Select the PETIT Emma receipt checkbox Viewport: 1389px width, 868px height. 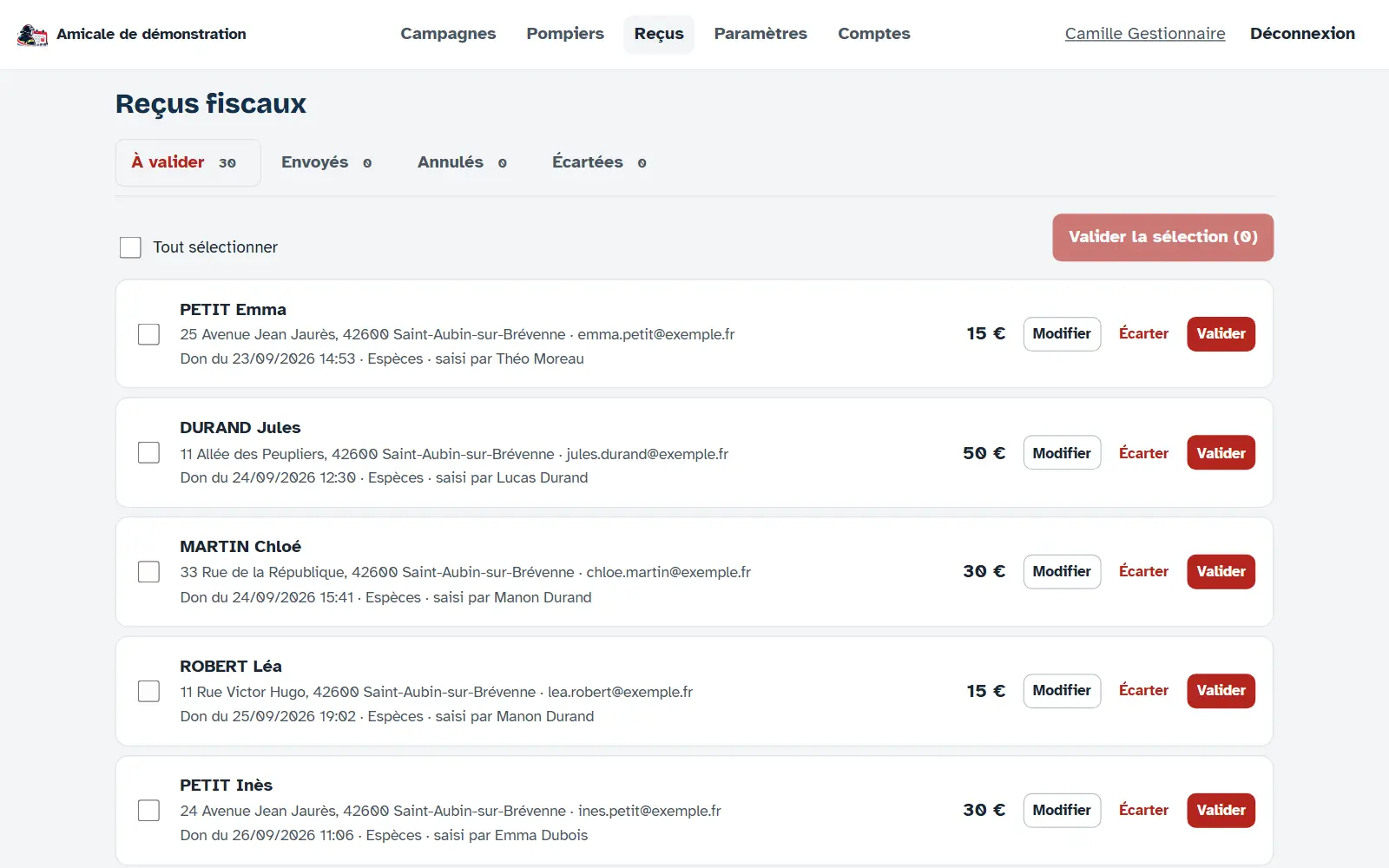148,334
